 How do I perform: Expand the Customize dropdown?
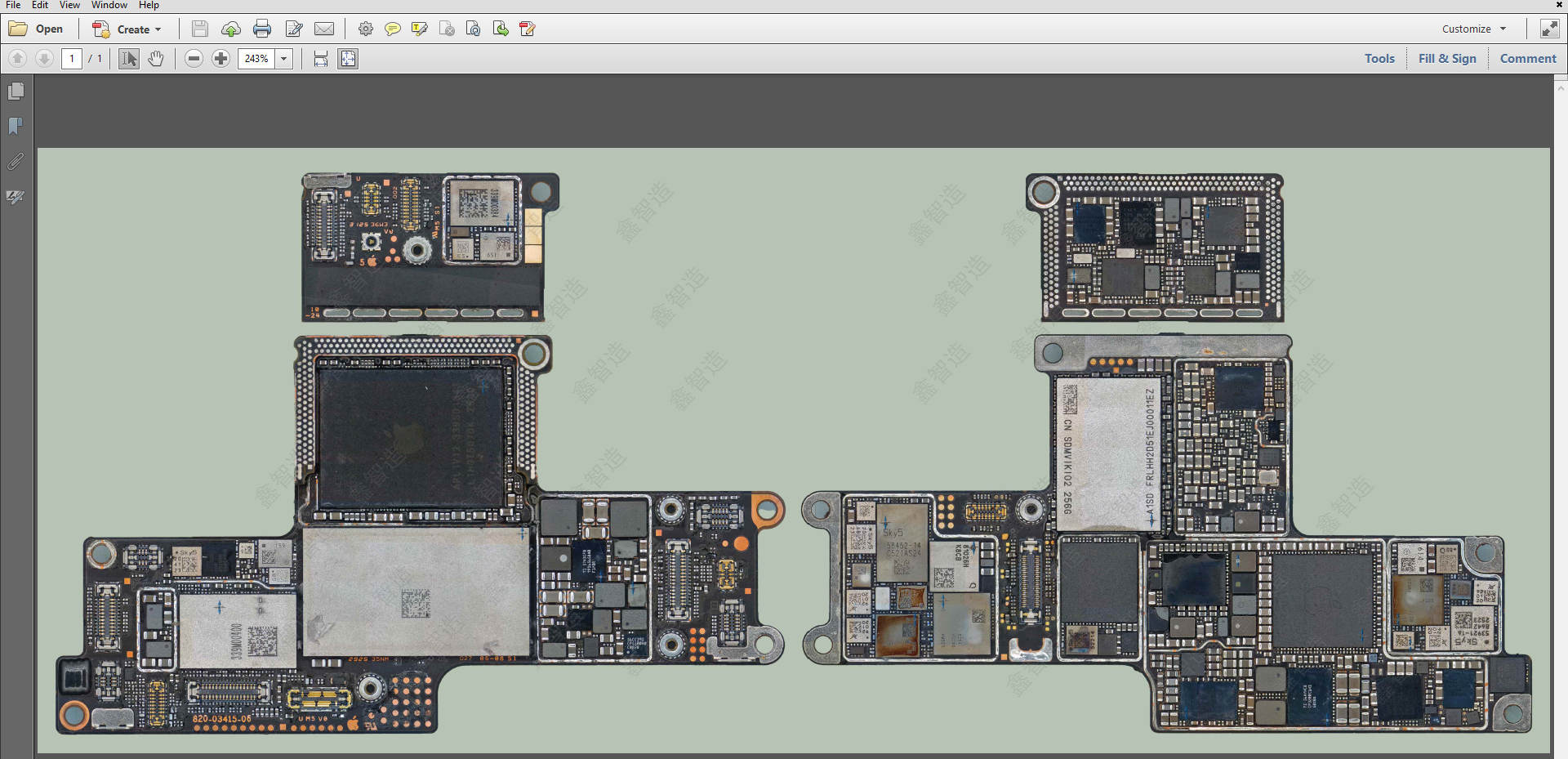1473,29
